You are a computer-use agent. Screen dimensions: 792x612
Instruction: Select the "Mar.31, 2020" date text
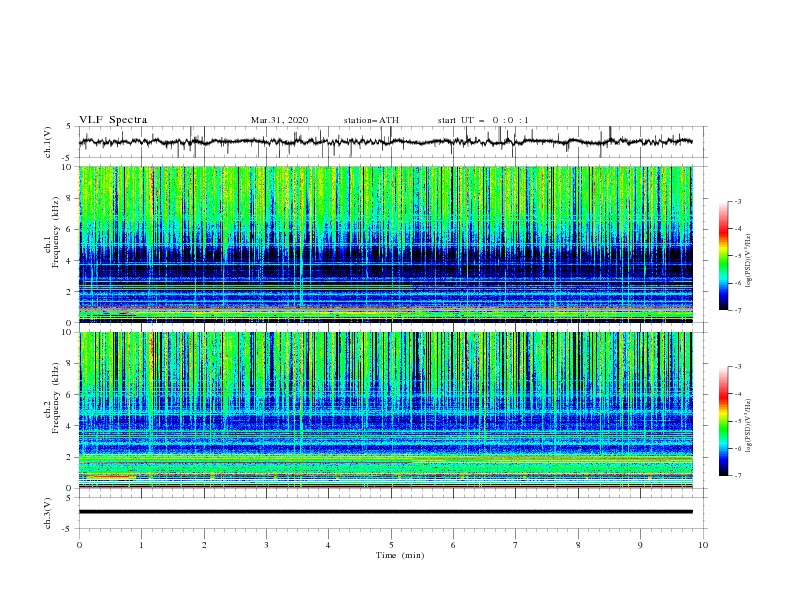[x=279, y=120]
